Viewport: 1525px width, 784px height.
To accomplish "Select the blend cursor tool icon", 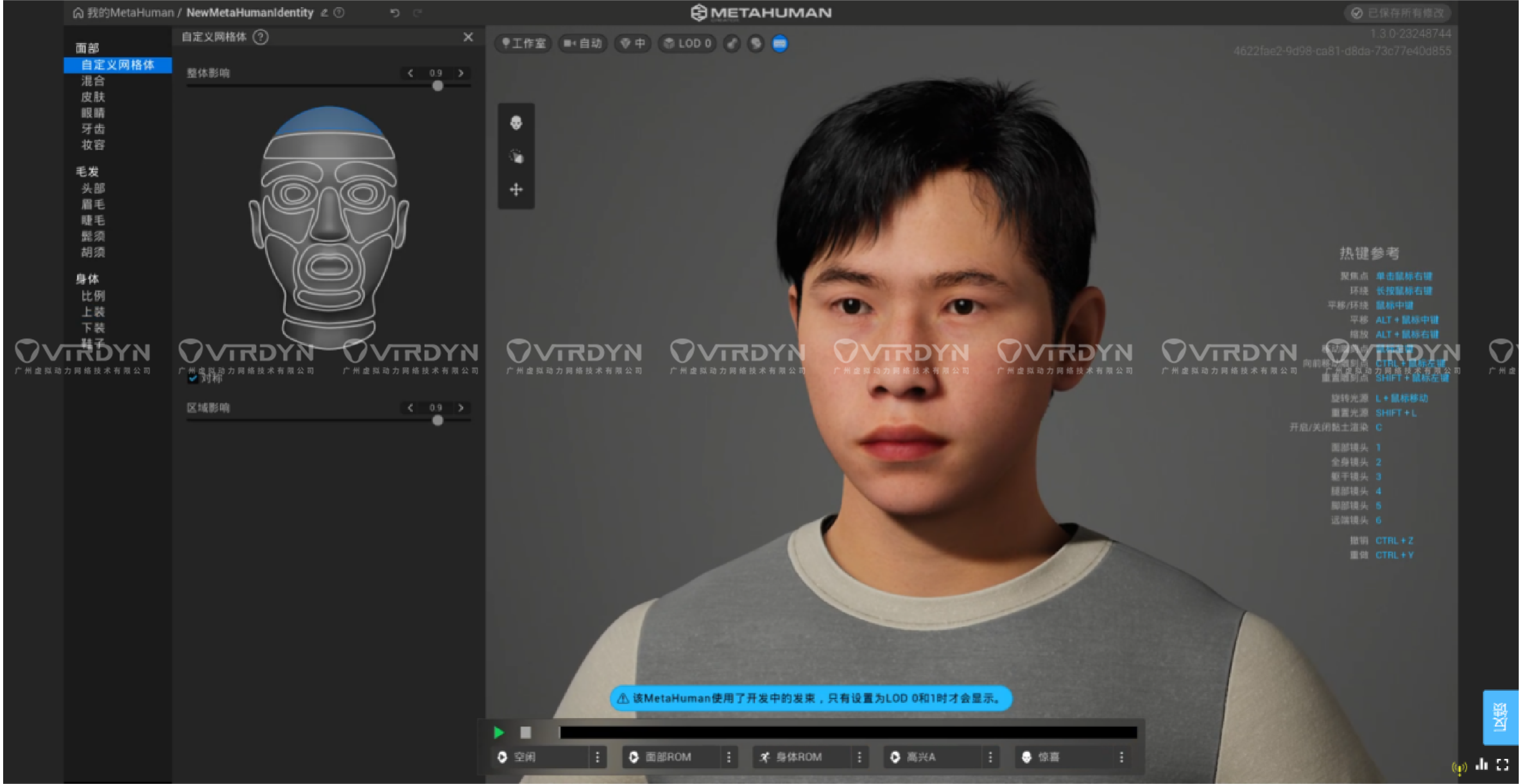I will point(516,156).
